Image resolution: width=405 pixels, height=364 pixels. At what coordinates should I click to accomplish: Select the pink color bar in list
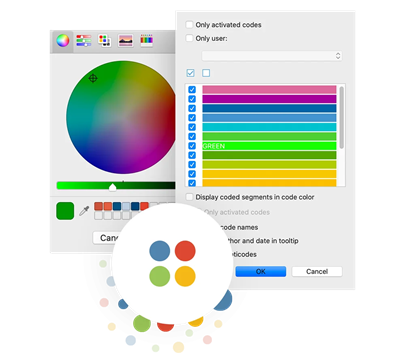click(269, 90)
